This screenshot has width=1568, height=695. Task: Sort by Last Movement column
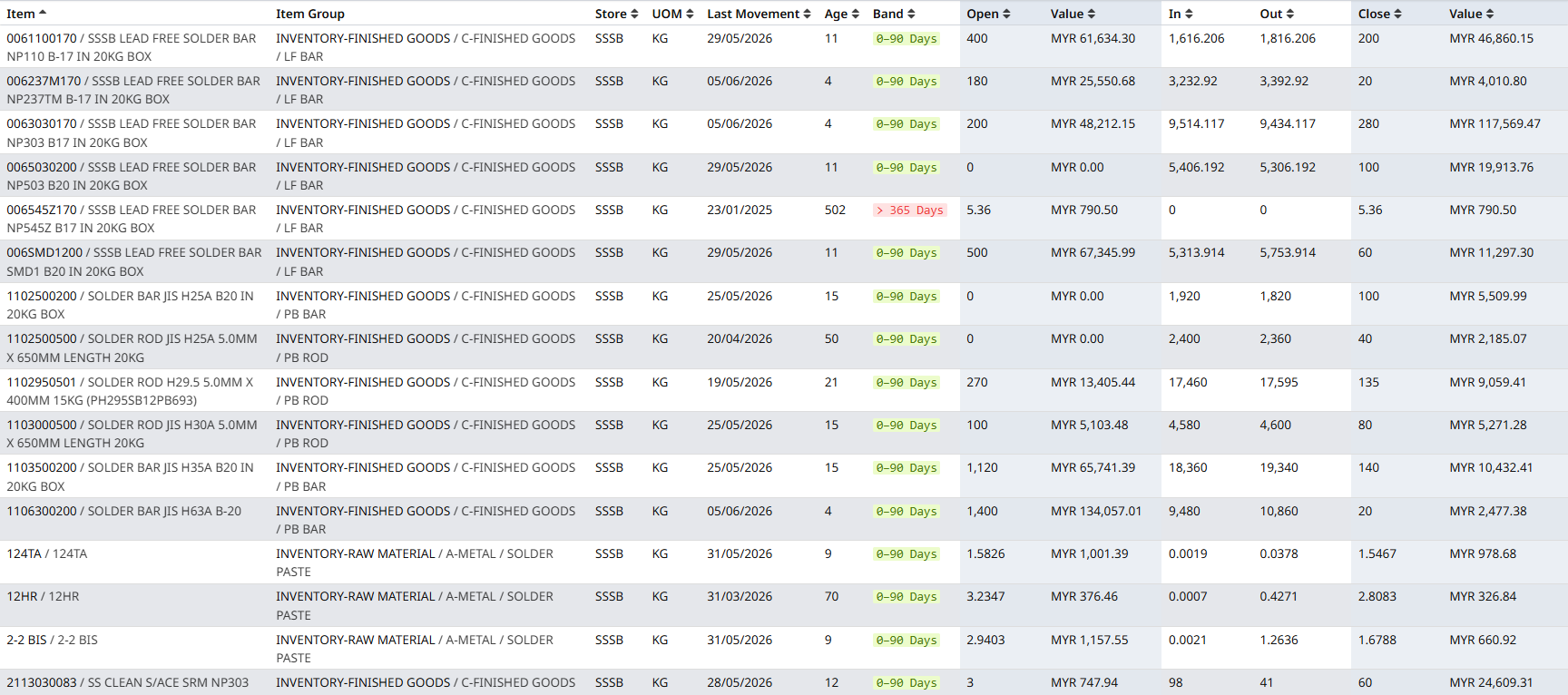point(759,14)
